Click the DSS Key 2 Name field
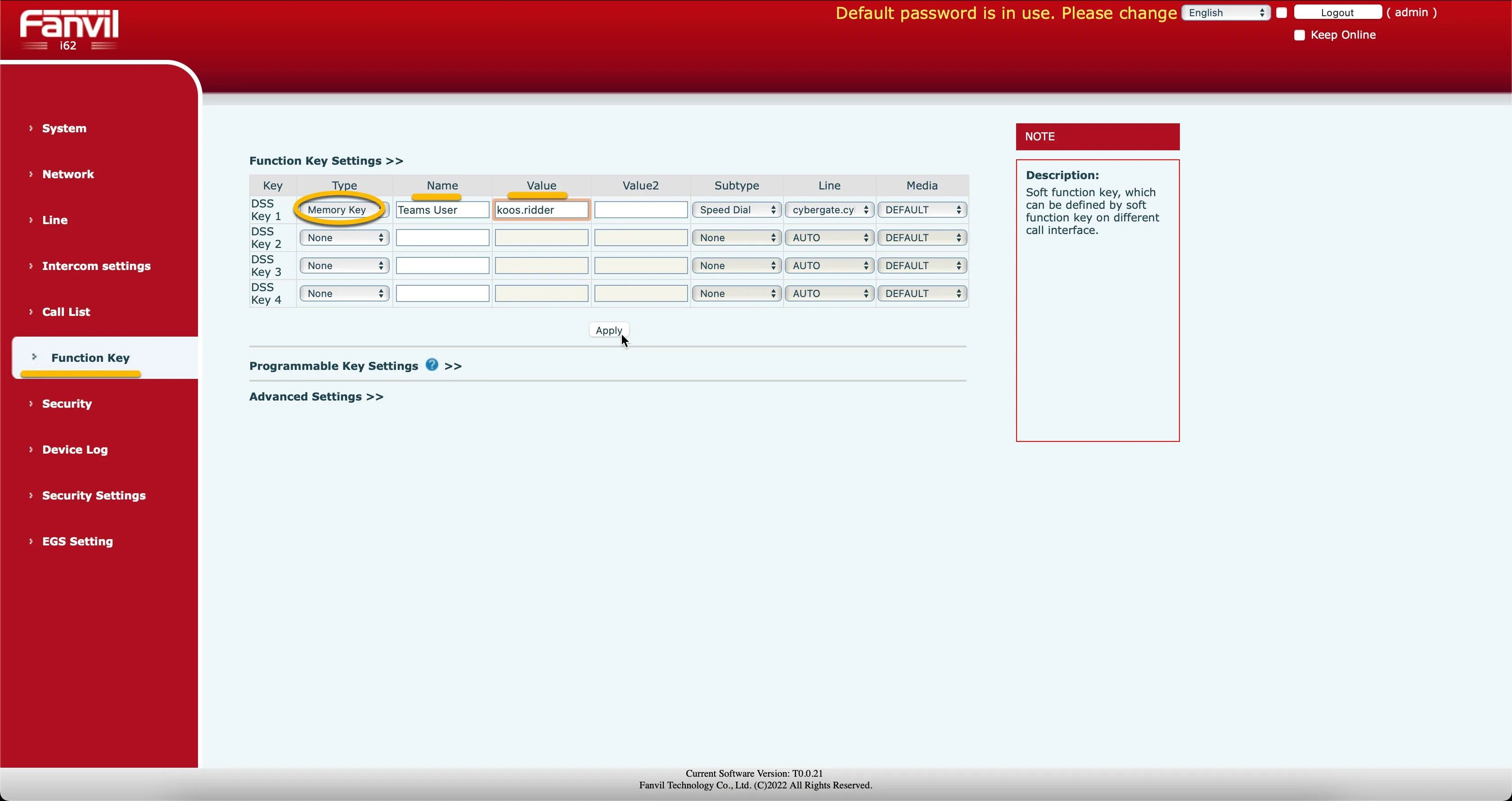Viewport: 1512px width, 801px height. (x=442, y=238)
